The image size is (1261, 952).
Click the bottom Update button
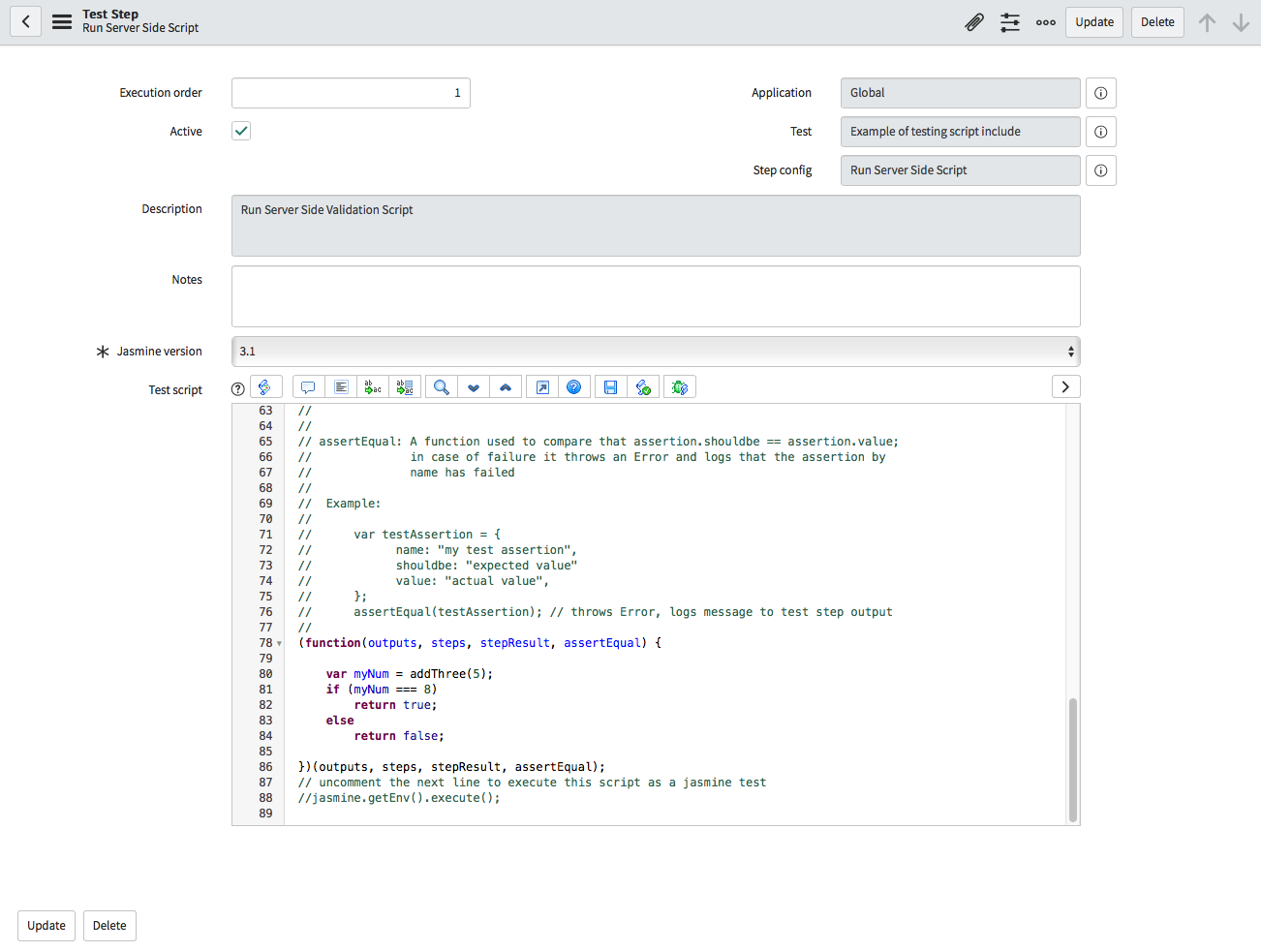[x=46, y=926]
